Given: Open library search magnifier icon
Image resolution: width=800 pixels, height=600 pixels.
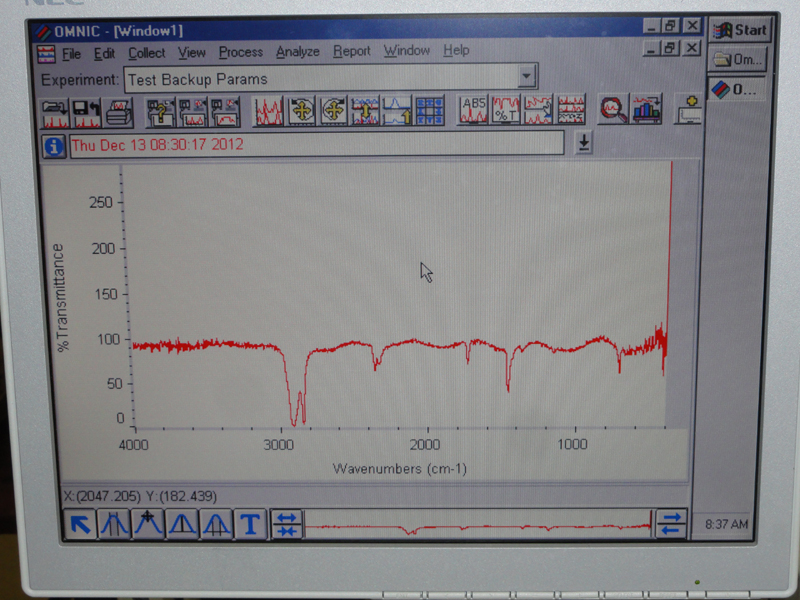Looking at the screenshot, I should (612, 110).
